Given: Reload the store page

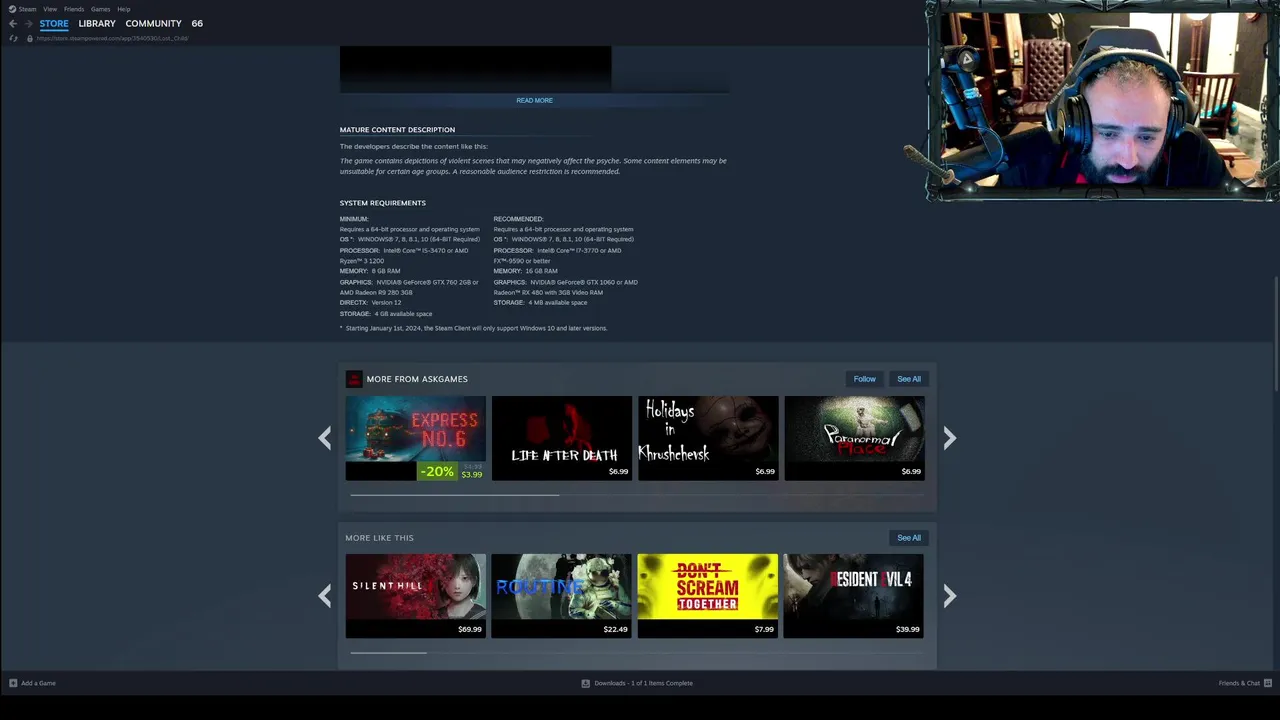Looking at the screenshot, I should click(x=13, y=38).
